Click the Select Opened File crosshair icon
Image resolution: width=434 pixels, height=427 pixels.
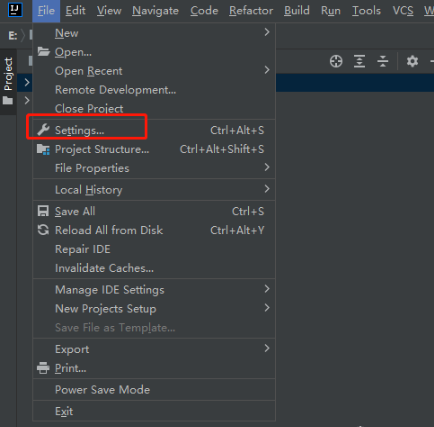click(336, 61)
